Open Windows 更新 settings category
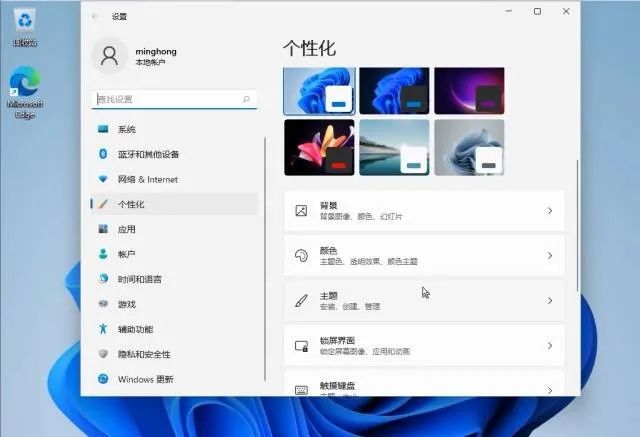The height and width of the screenshot is (437, 640). pos(175,379)
